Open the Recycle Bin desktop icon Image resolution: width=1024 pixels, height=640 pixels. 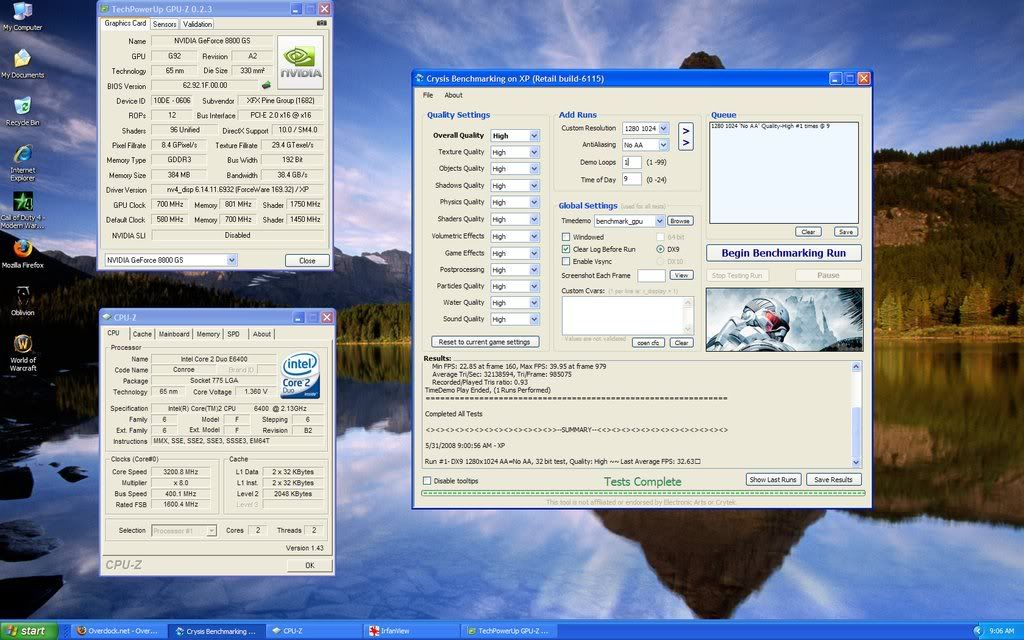click(x=22, y=111)
